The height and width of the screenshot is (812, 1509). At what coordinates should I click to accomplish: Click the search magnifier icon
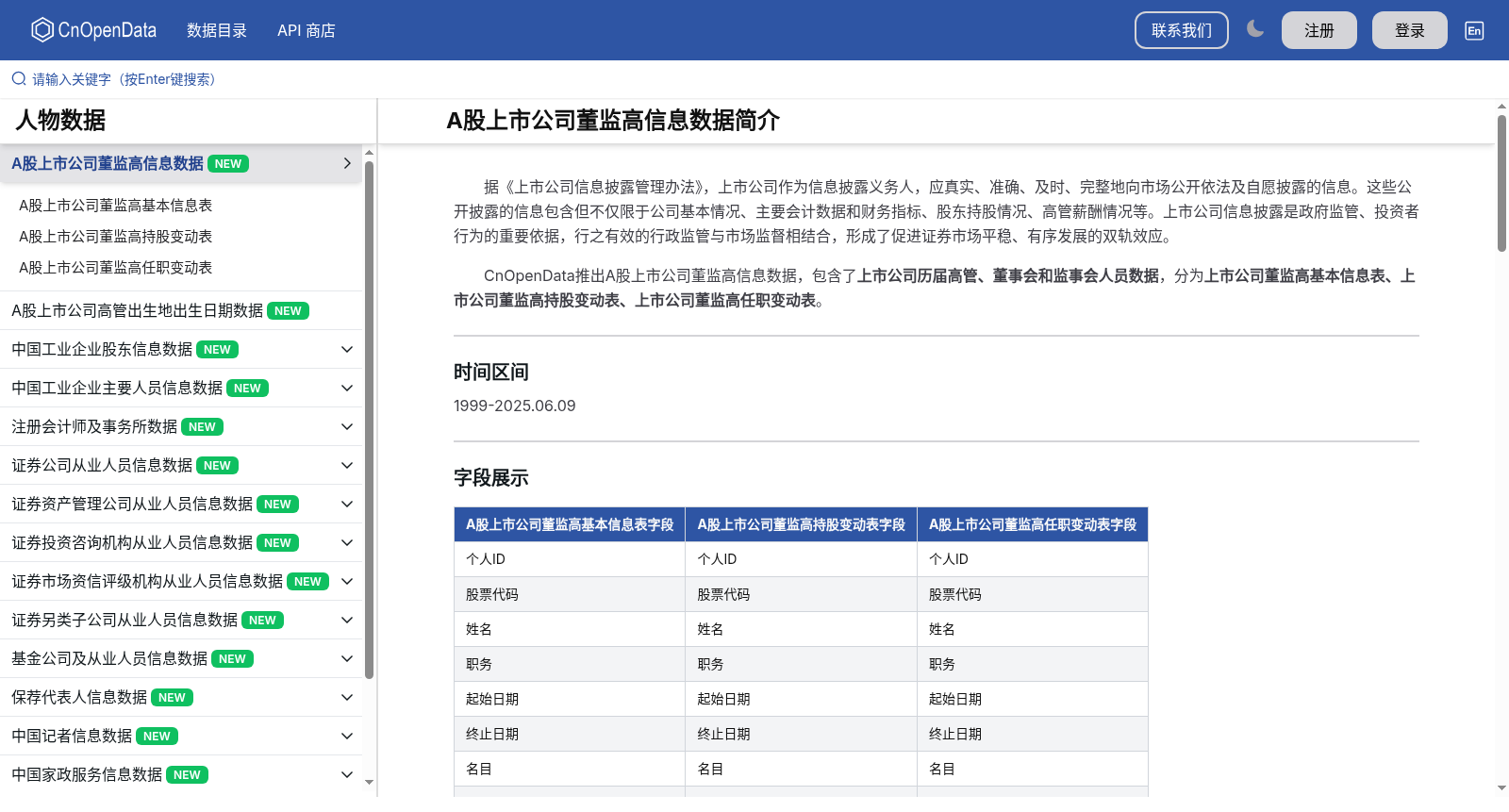click(x=19, y=79)
